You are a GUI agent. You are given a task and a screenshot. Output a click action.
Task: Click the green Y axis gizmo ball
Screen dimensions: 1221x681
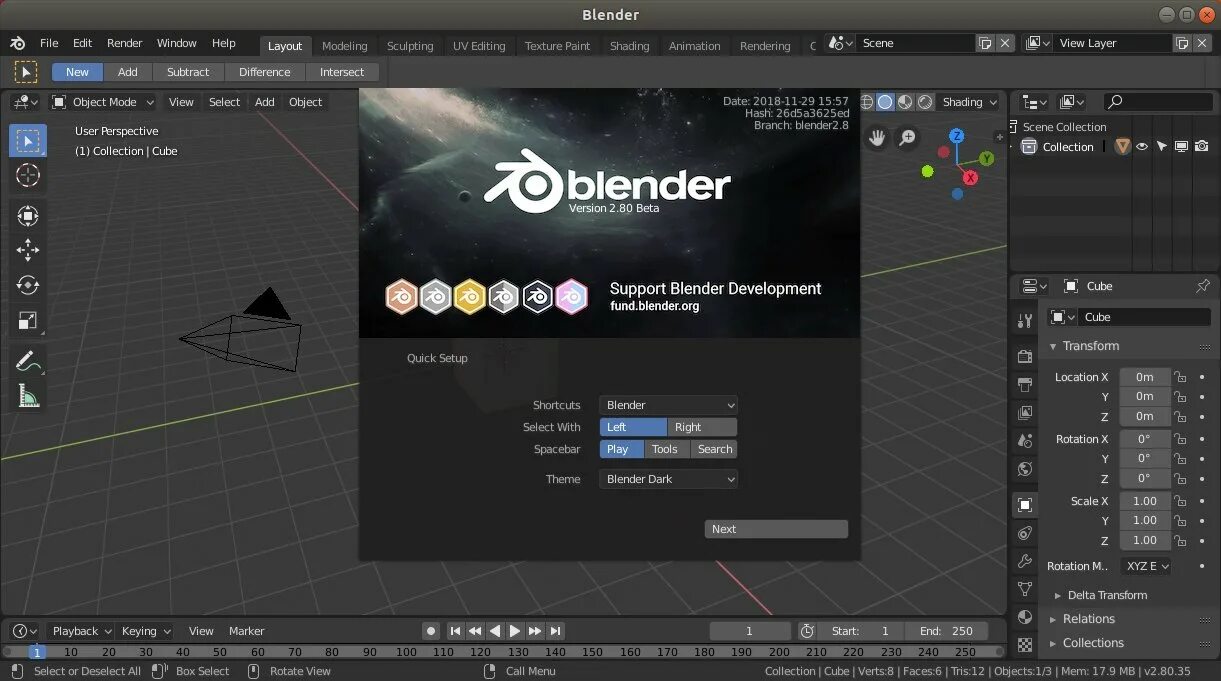pos(987,158)
